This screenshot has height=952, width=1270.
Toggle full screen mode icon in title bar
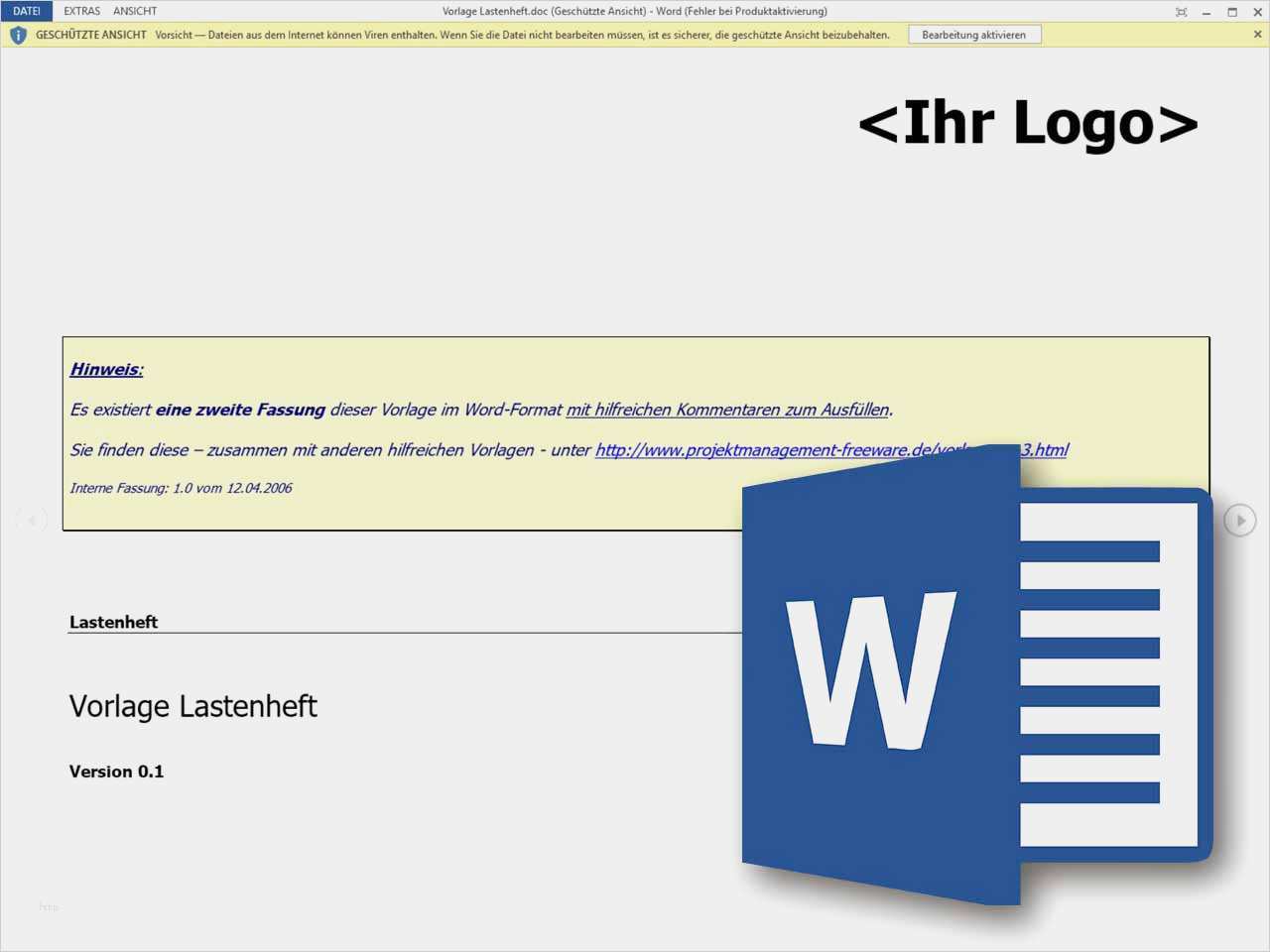click(x=1181, y=12)
